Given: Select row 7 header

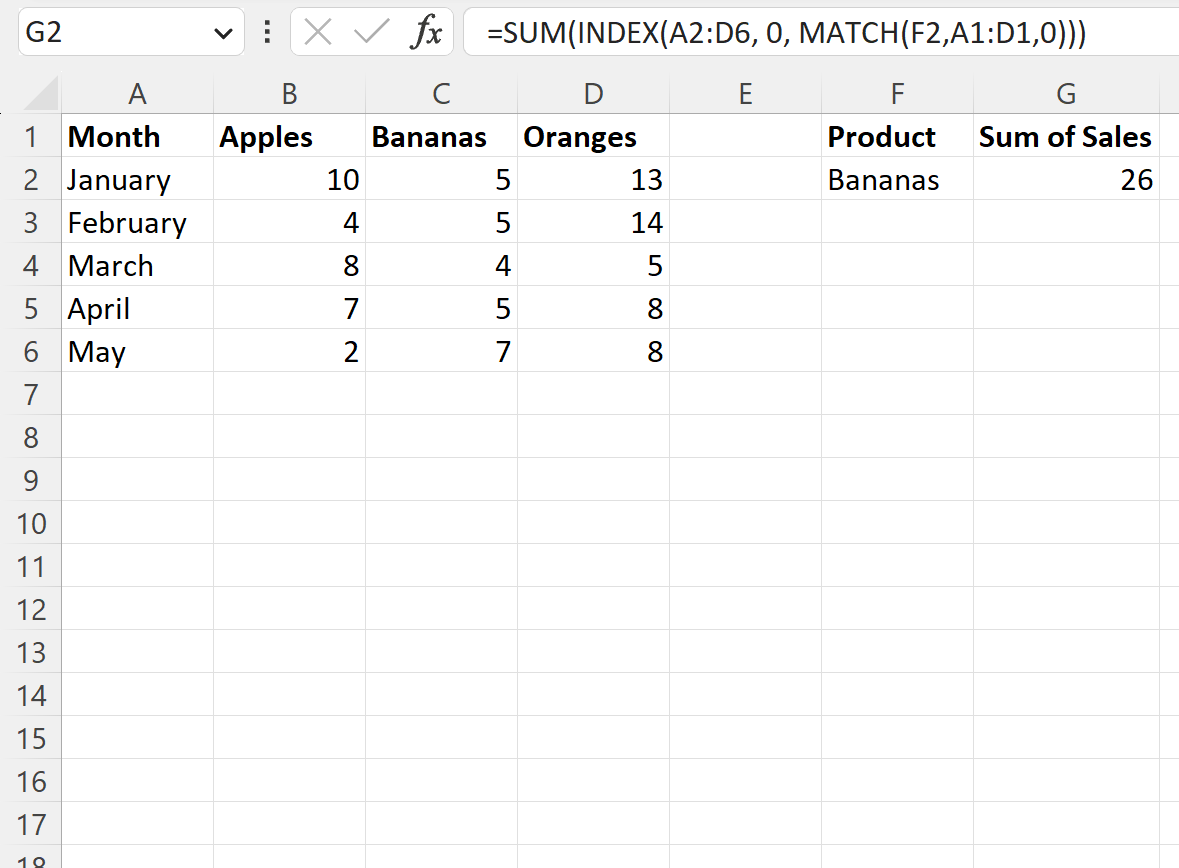Looking at the screenshot, I should (x=31, y=394).
